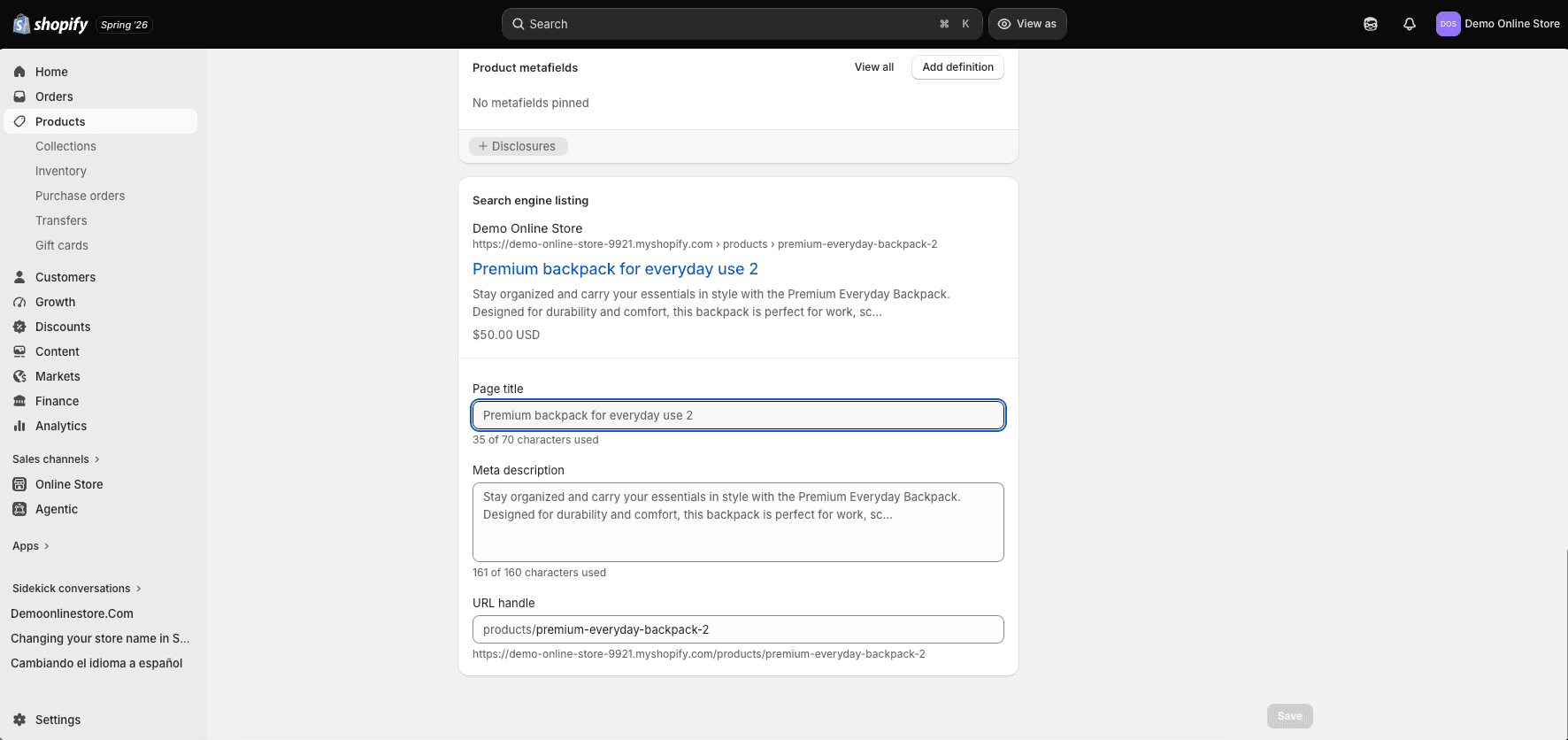The image size is (1568, 740).
Task: Click the Analytics bar chart icon
Action: (x=19, y=426)
